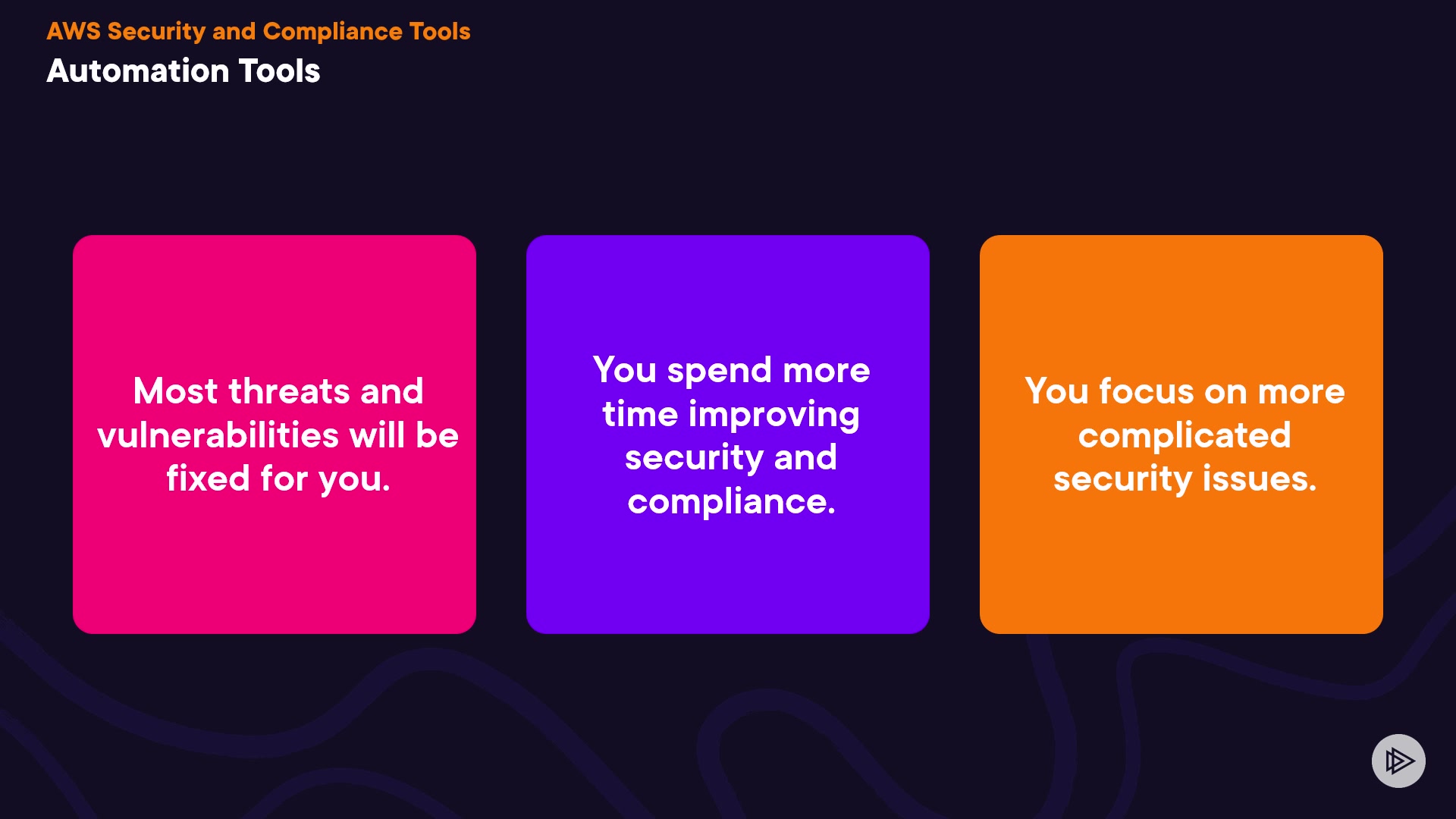Click the word 'compliance.' in purple card
Image resolution: width=1456 pixels, height=819 pixels.
[x=731, y=501]
